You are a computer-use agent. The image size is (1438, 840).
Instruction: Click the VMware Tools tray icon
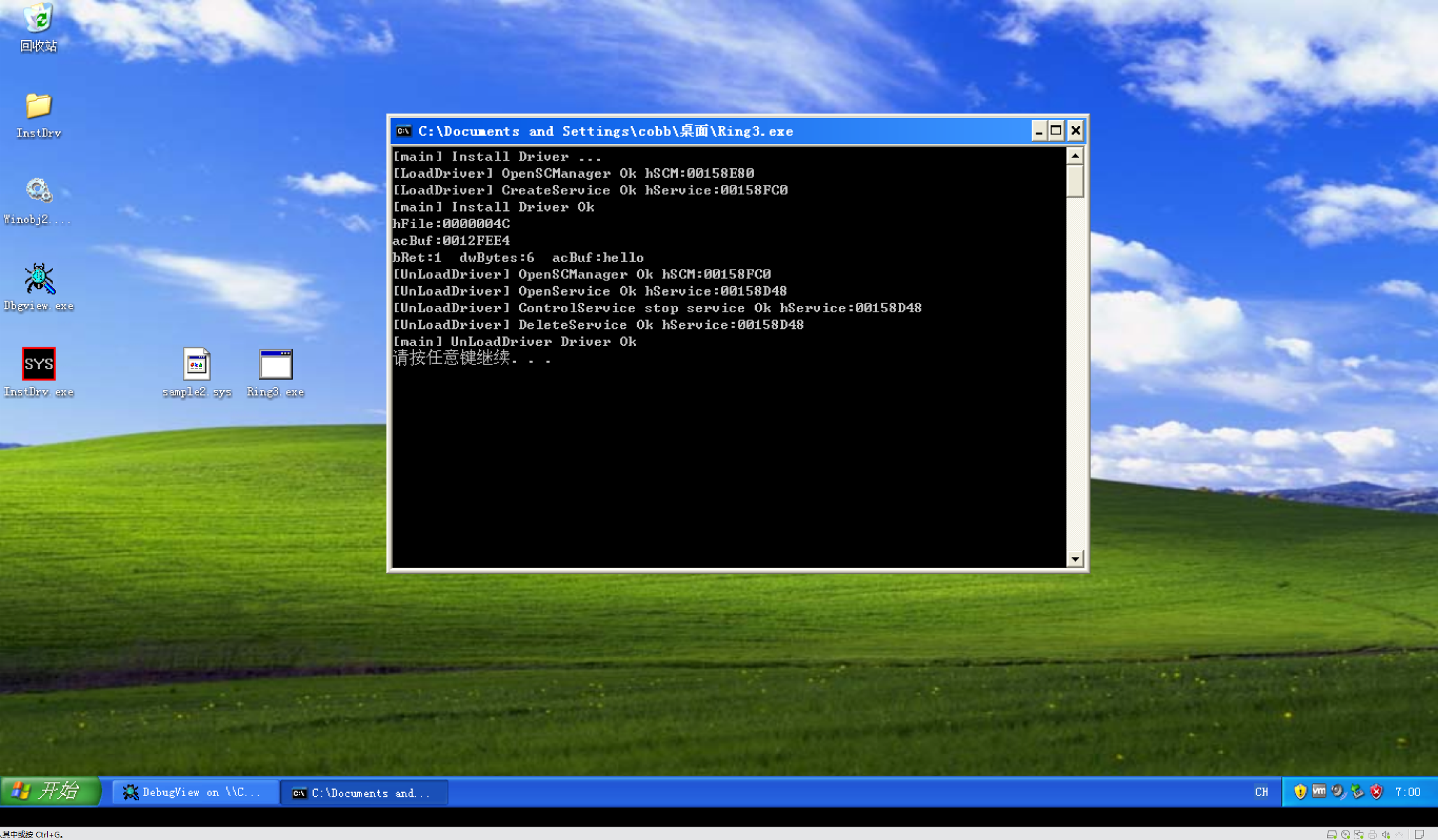pos(1319,792)
